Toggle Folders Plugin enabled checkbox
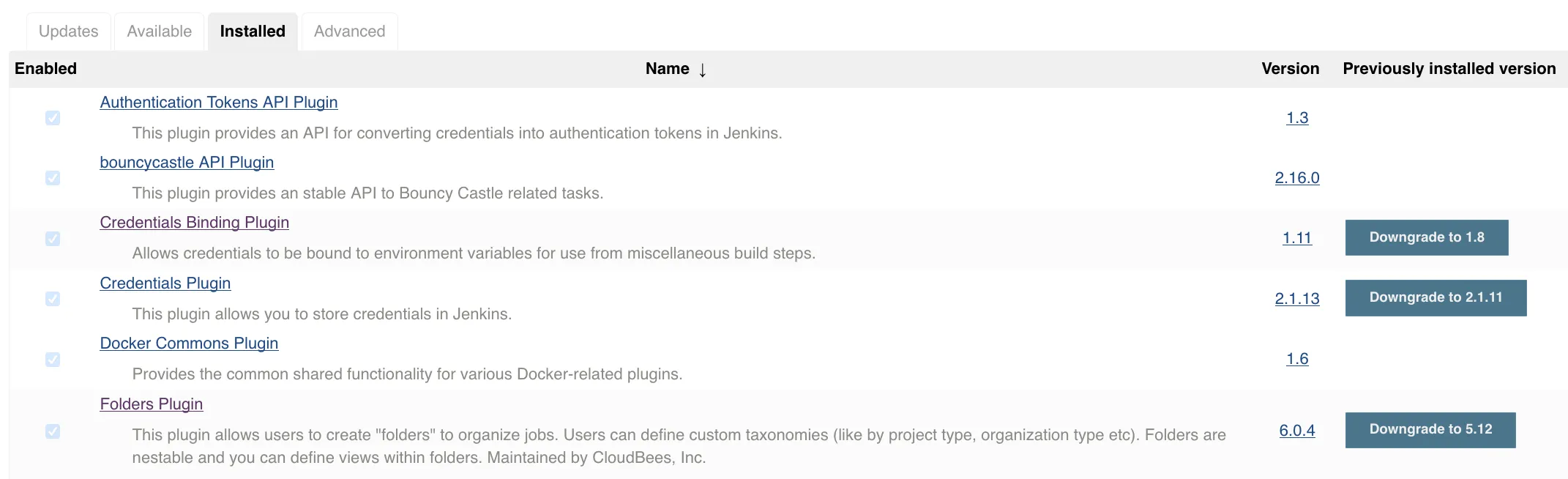Image resolution: width=1568 pixels, height=479 pixels. click(53, 431)
